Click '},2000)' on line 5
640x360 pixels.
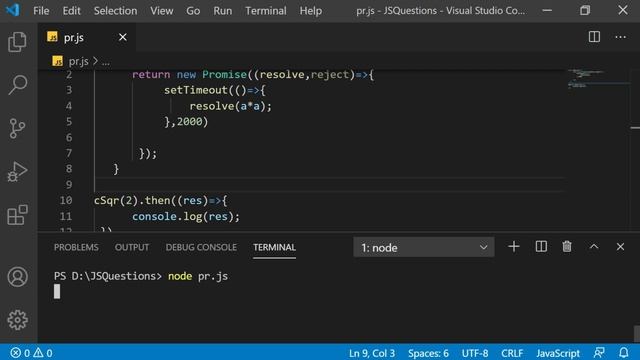[186, 122]
